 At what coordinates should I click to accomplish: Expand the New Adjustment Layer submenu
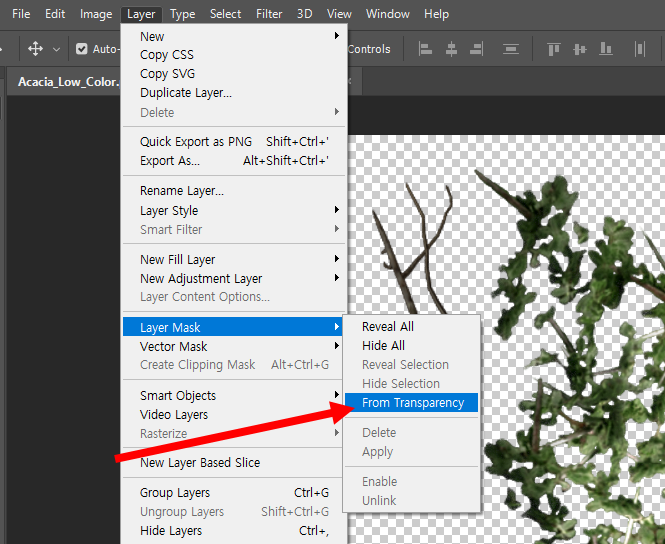click(234, 279)
